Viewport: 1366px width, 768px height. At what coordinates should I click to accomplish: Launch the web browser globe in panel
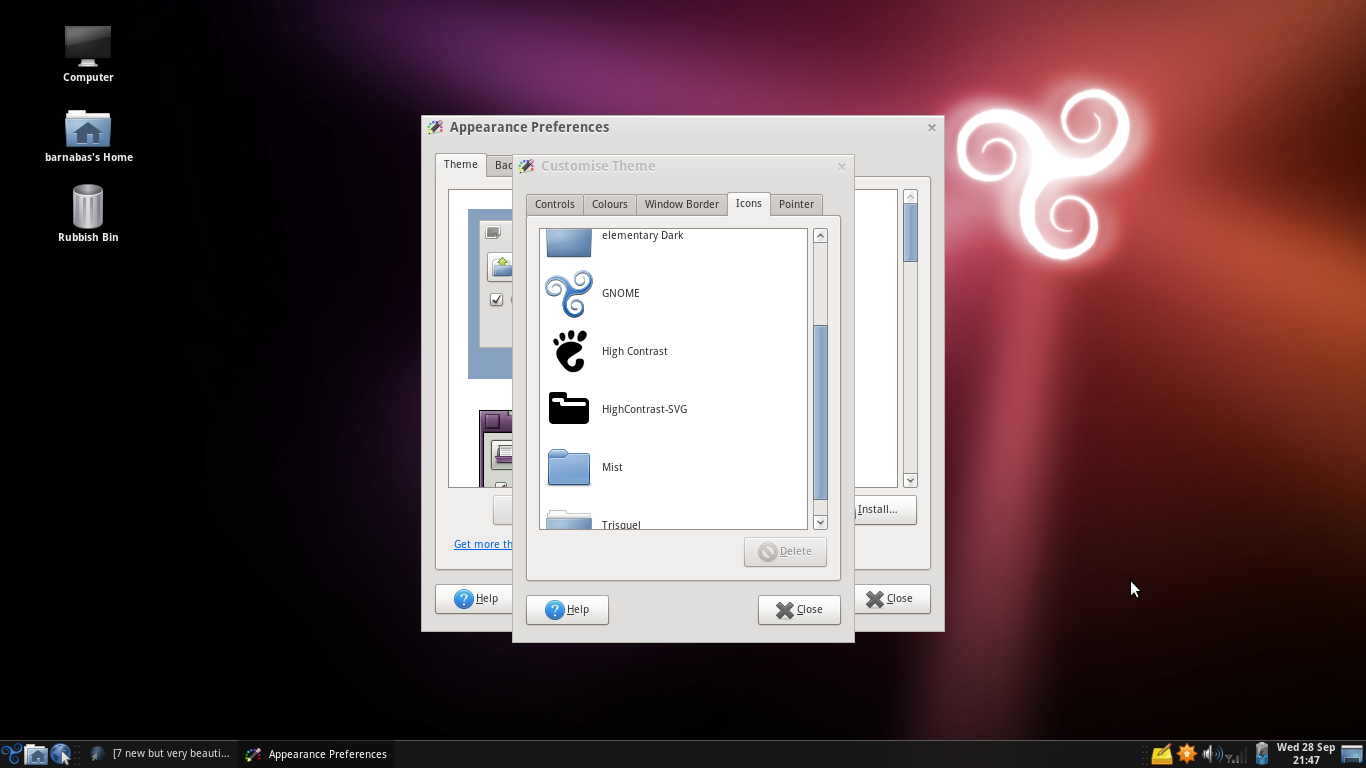click(x=61, y=754)
